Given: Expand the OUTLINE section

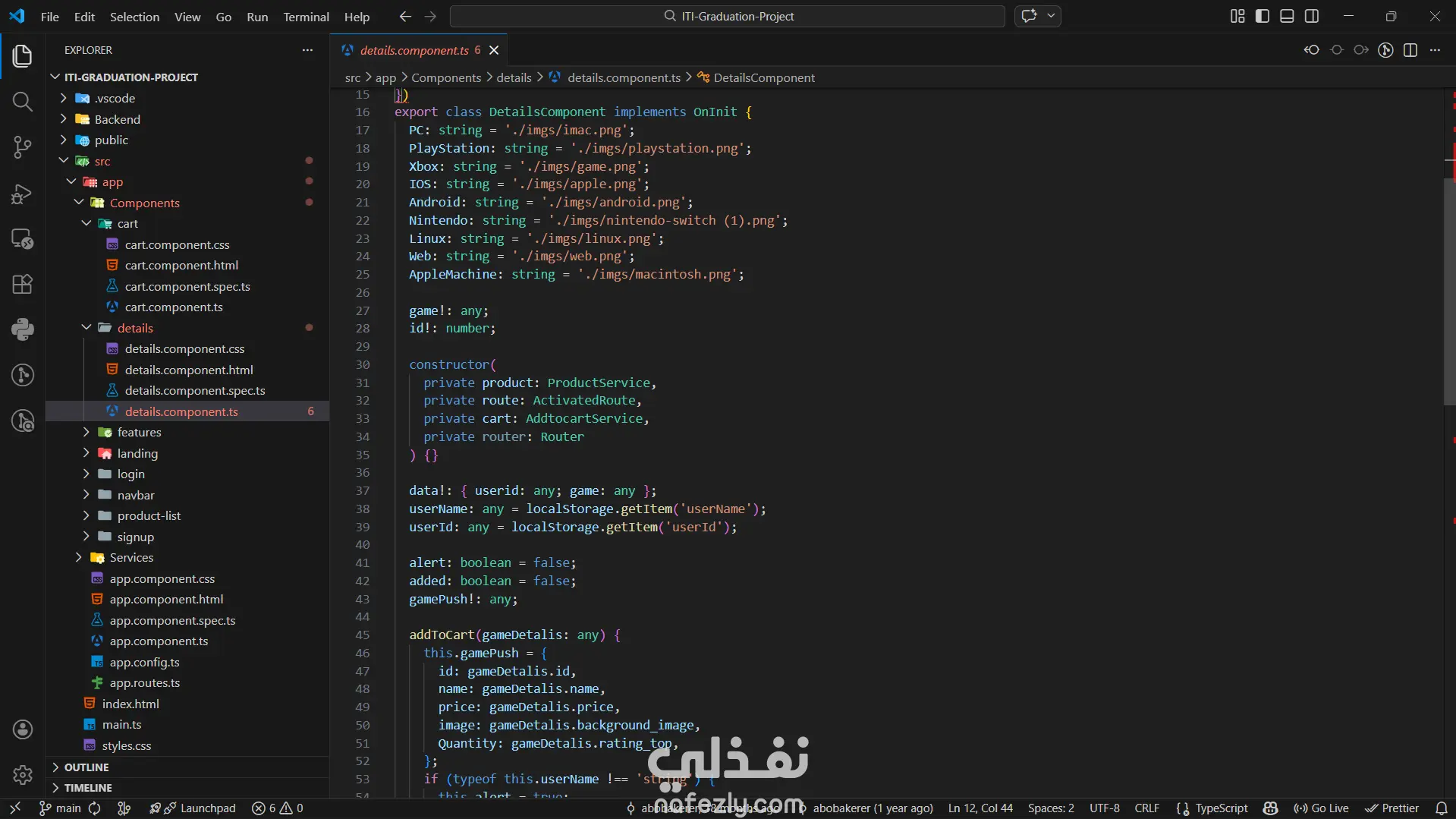Looking at the screenshot, I should click(x=86, y=767).
